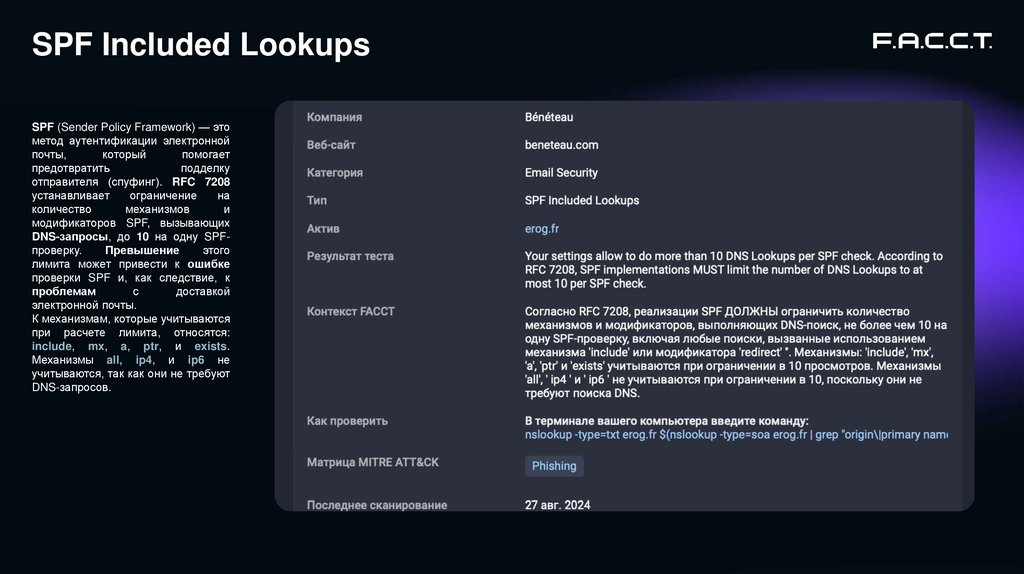
Task: Click the Матрица MITRE ATT&CK label
Action: point(372,463)
